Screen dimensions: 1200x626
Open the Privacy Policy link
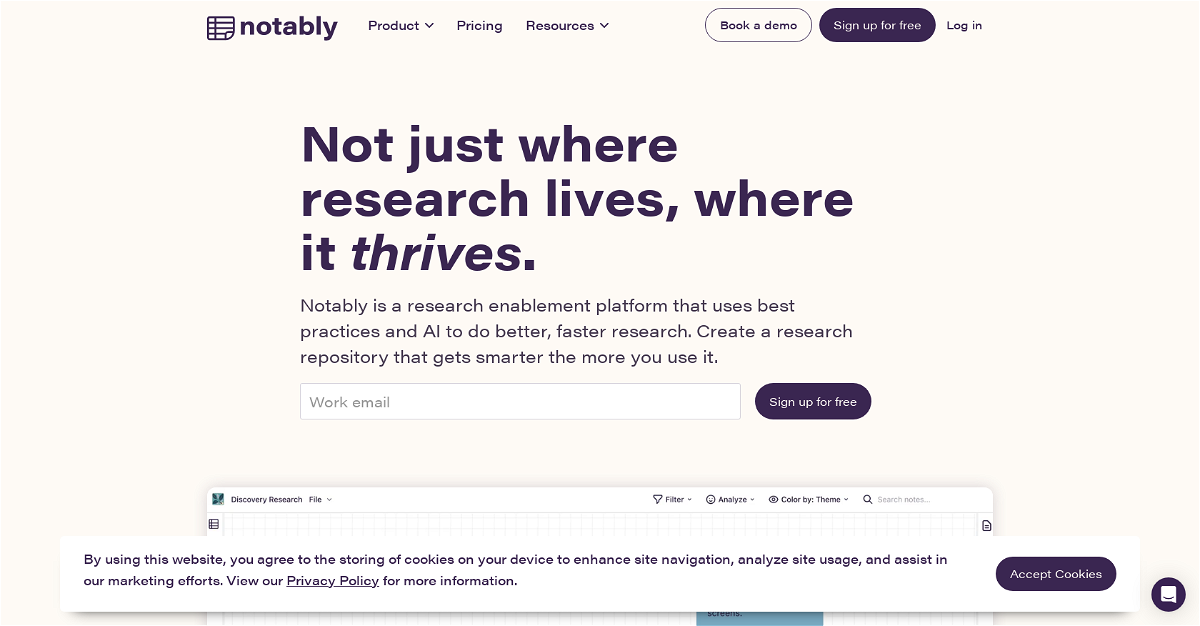(332, 581)
